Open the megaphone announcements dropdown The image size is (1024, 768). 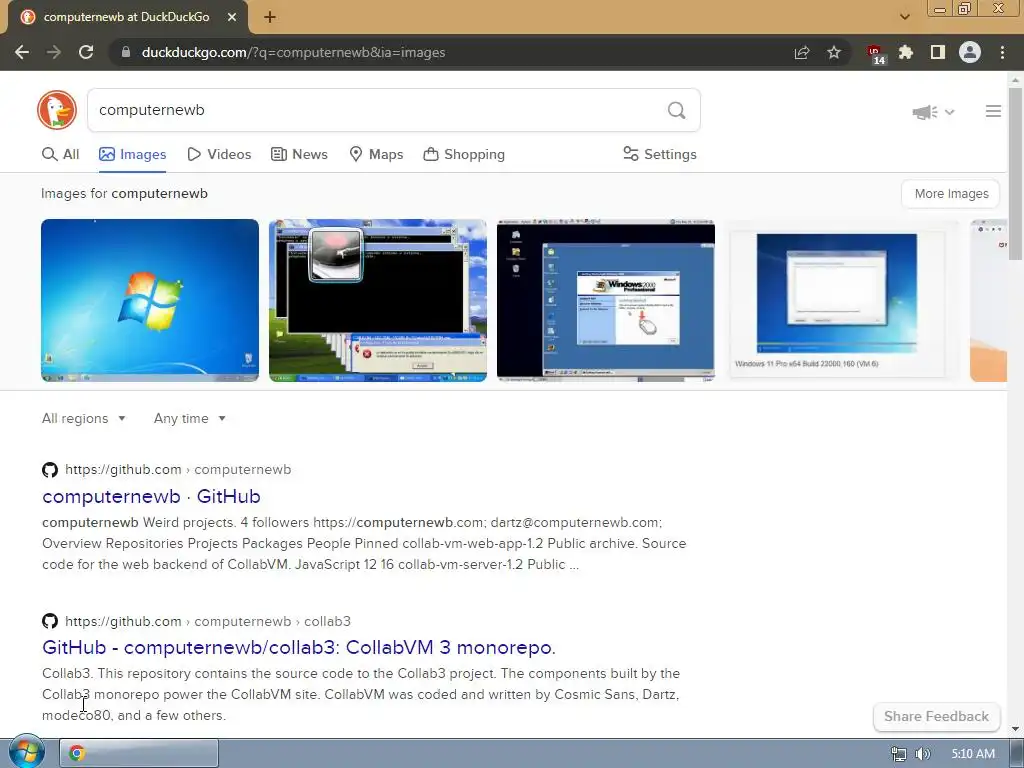click(933, 112)
